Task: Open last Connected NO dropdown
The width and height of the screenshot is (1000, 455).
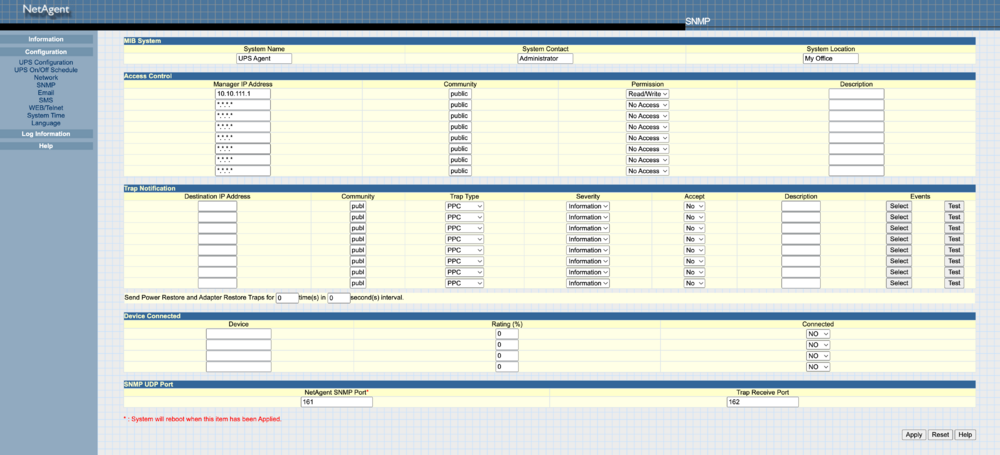Action: click(x=818, y=367)
